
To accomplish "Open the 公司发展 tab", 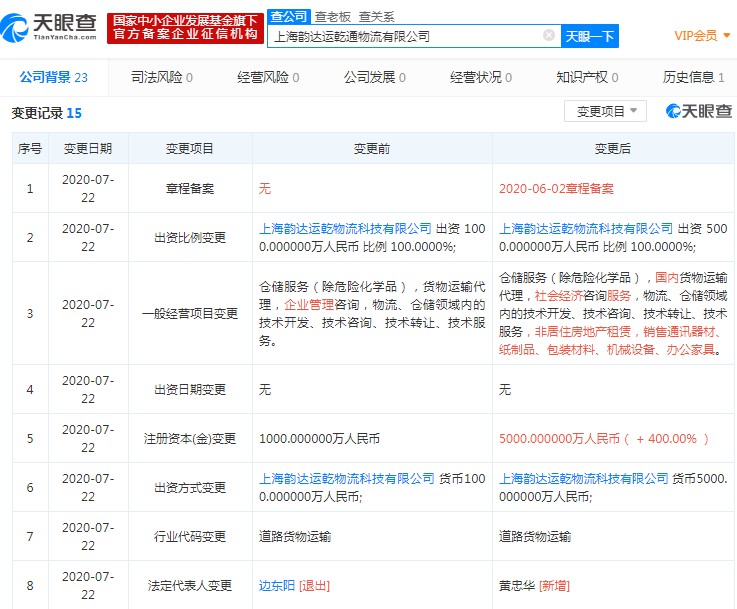I will (374, 77).
